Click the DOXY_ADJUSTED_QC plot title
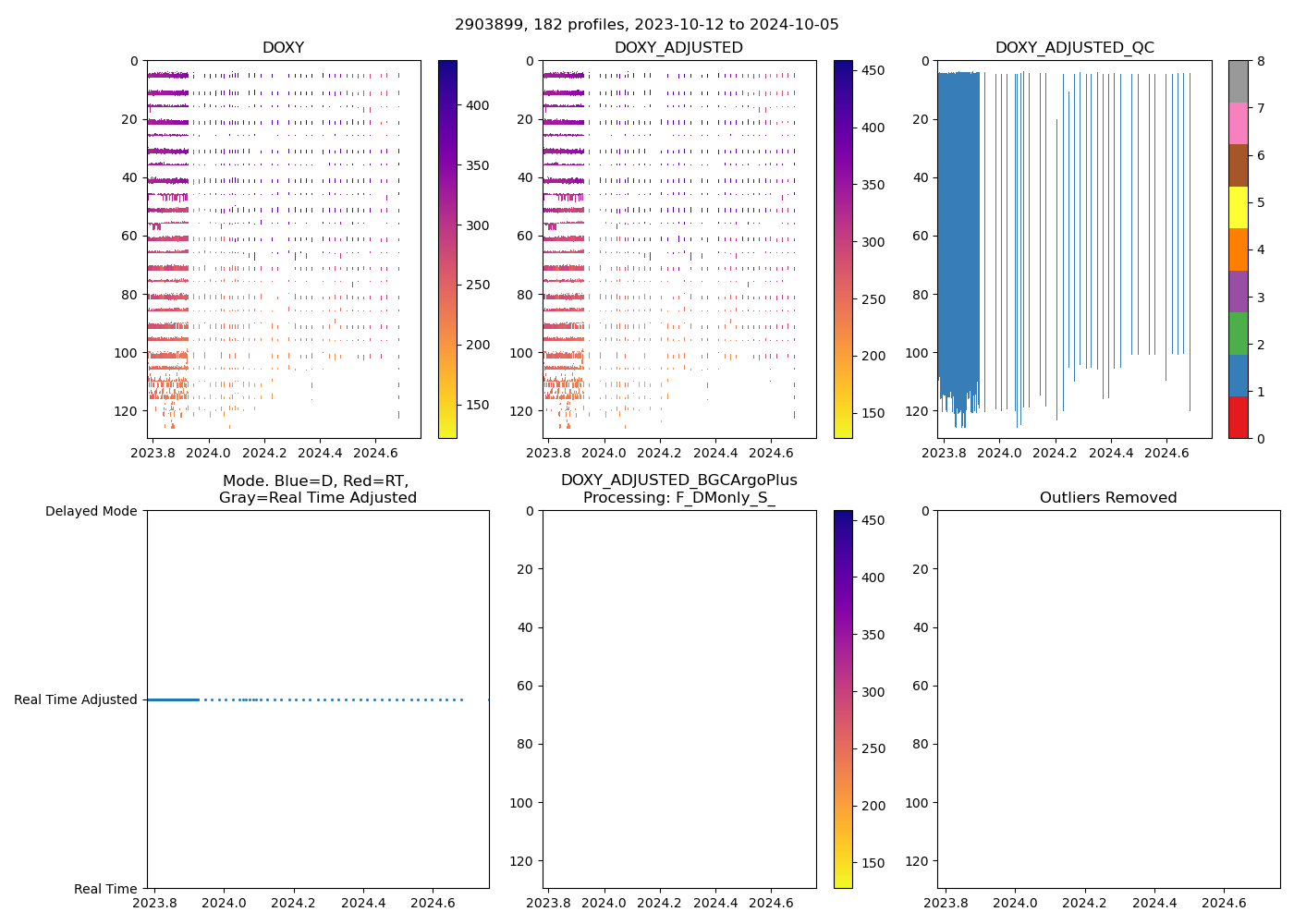 click(1074, 48)
